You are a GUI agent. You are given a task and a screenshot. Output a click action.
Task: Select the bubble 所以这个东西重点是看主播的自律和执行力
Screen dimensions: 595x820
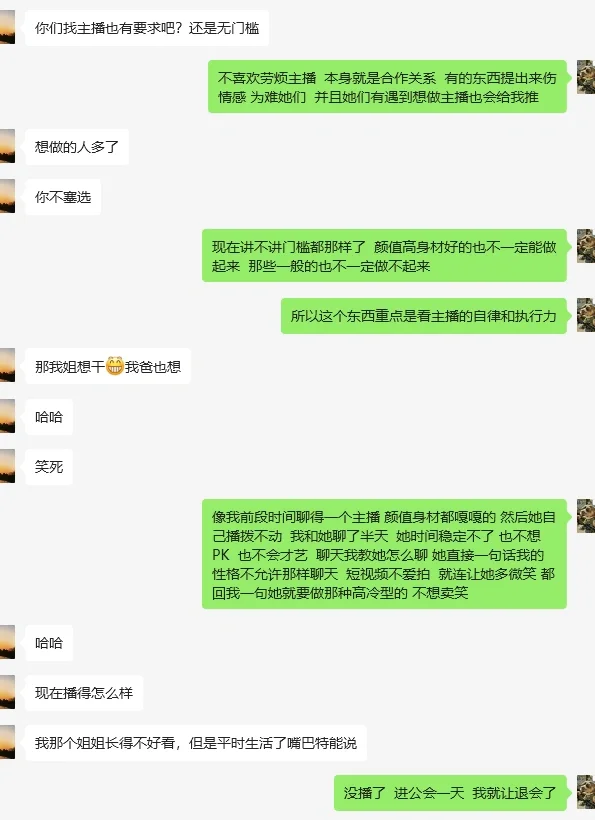pos(424,316)
